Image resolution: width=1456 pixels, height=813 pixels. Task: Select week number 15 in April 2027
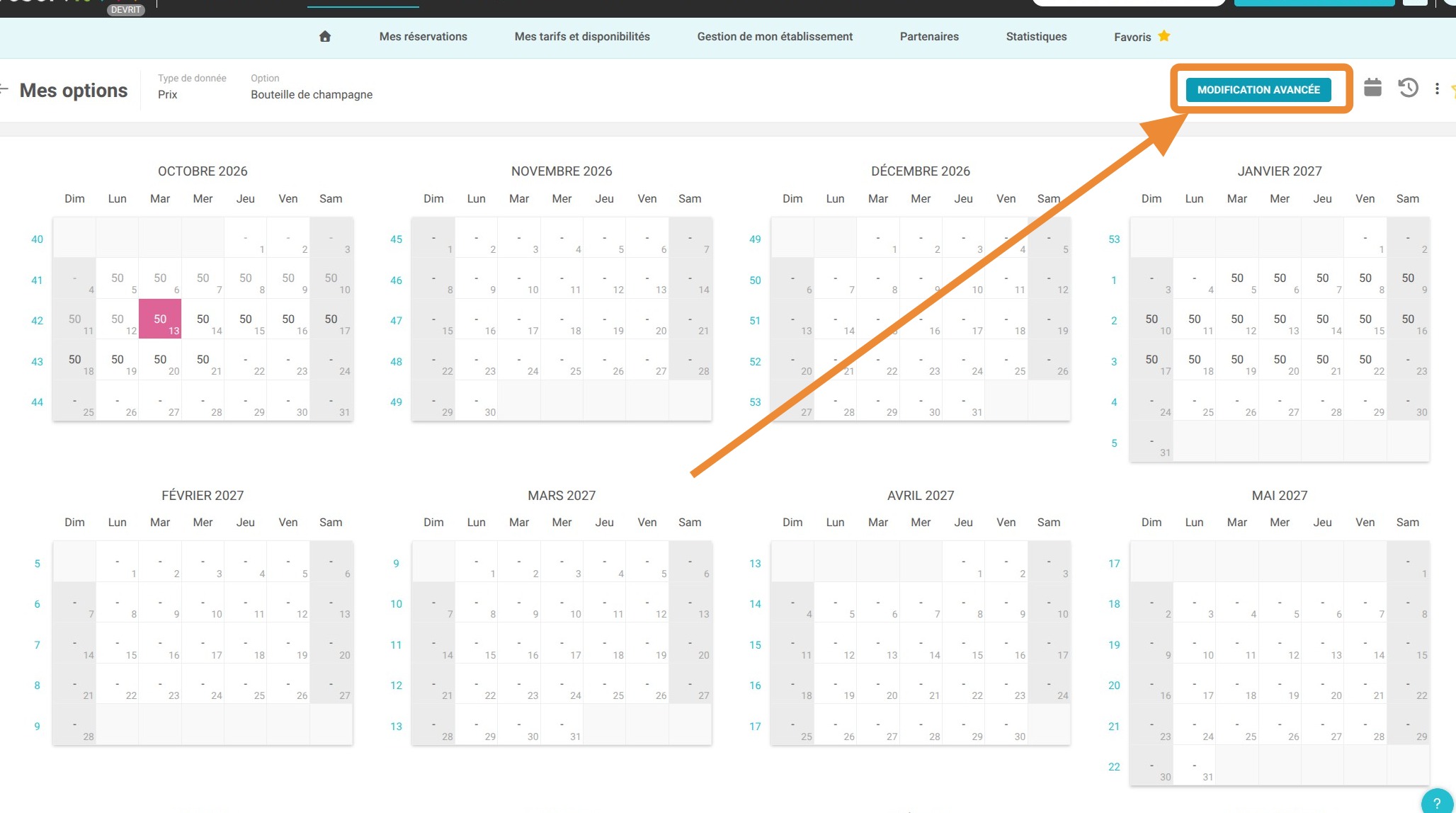pyautogui.click(x=755, y=645)
